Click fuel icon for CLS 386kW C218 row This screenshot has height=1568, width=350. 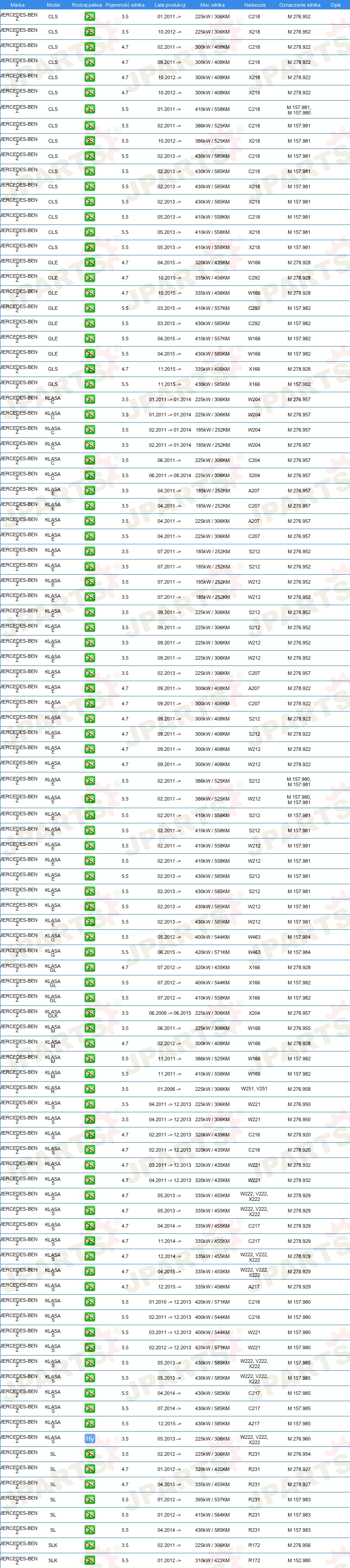pos(90,126)
